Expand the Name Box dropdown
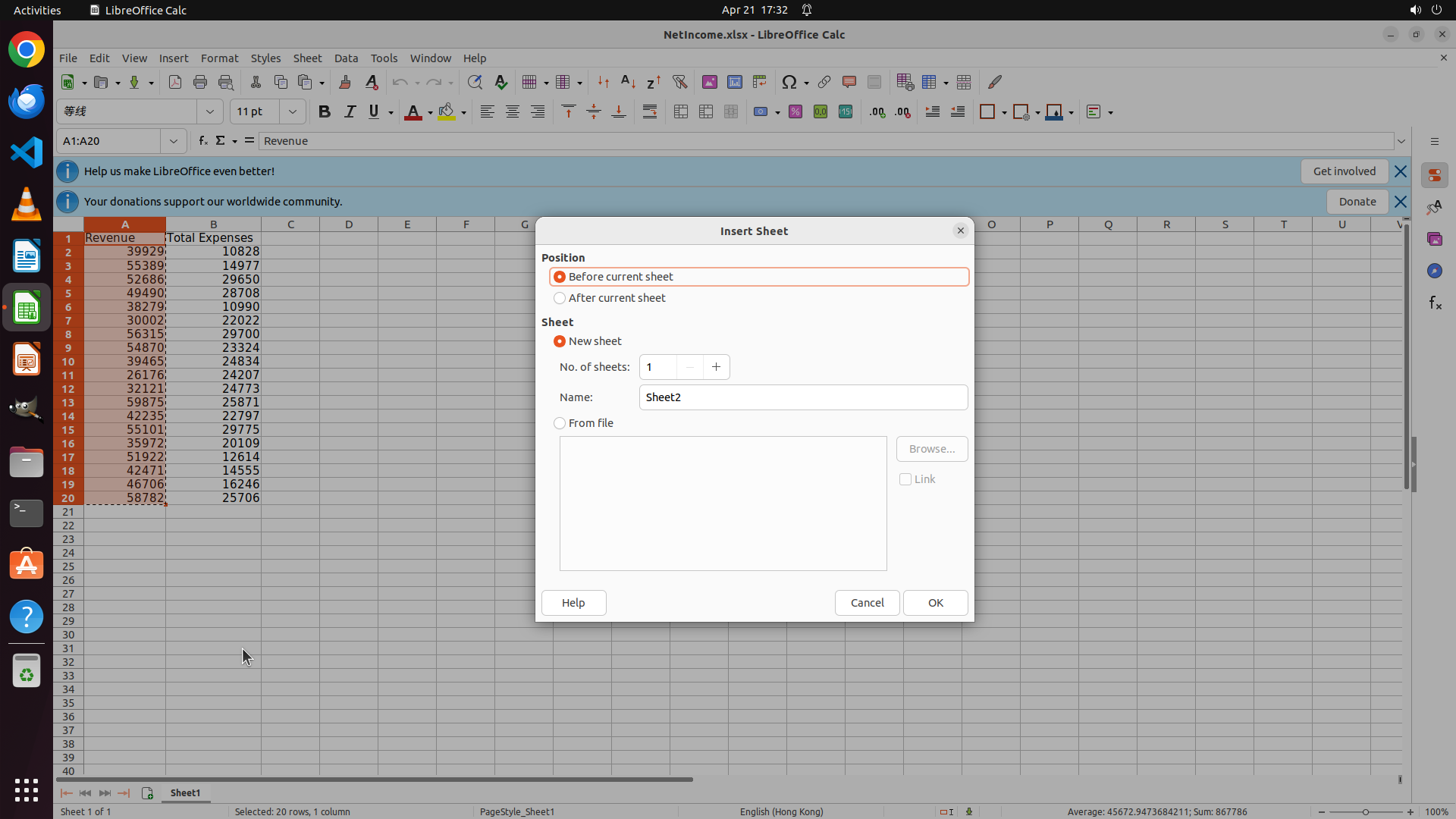Image resolution: width=1456 pixels, height=819 pixels. point(174,141)
